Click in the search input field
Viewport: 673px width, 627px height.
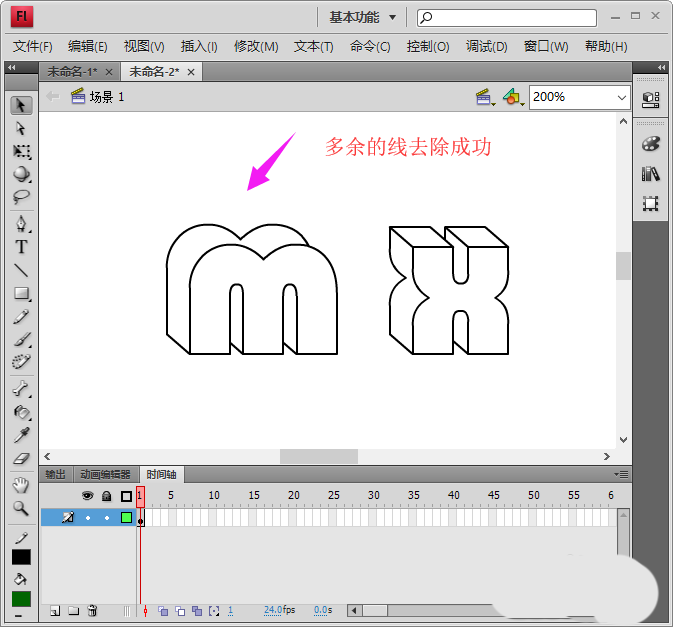506,18
